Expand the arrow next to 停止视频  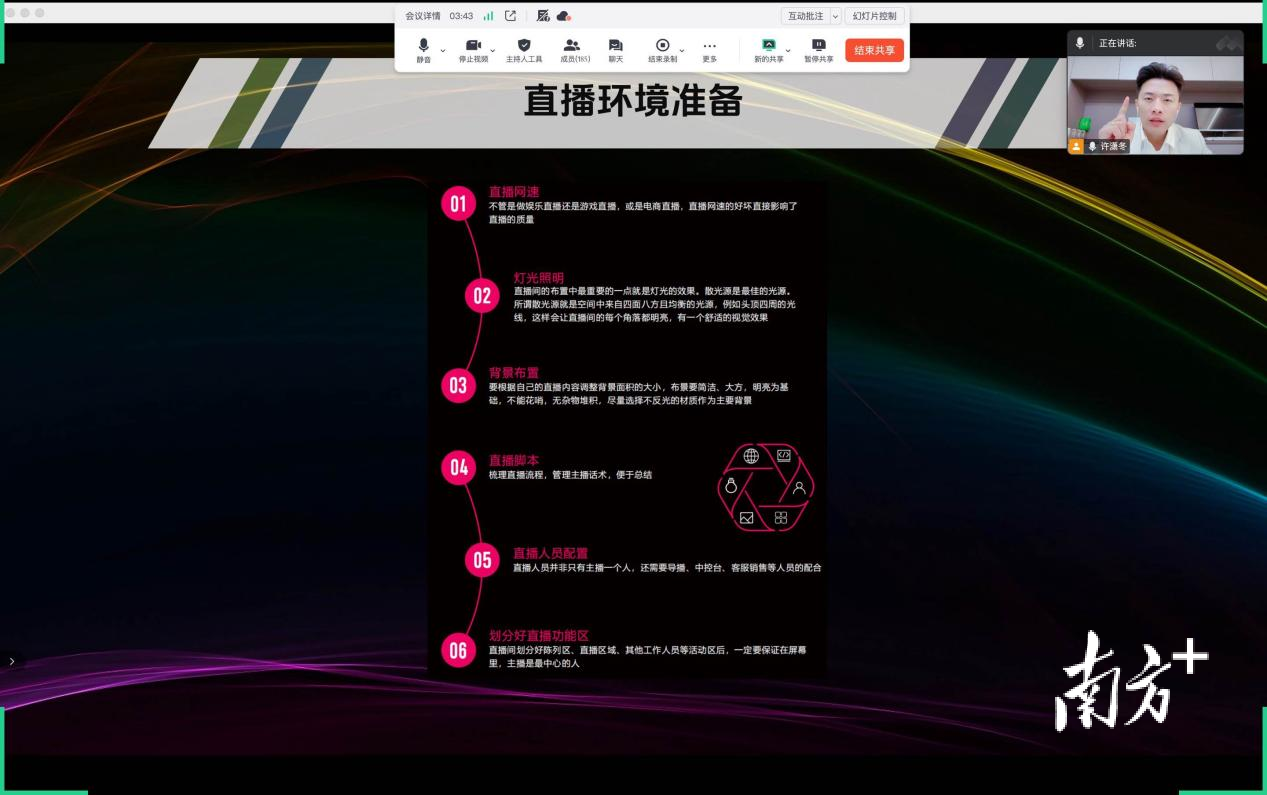(492, 50)
